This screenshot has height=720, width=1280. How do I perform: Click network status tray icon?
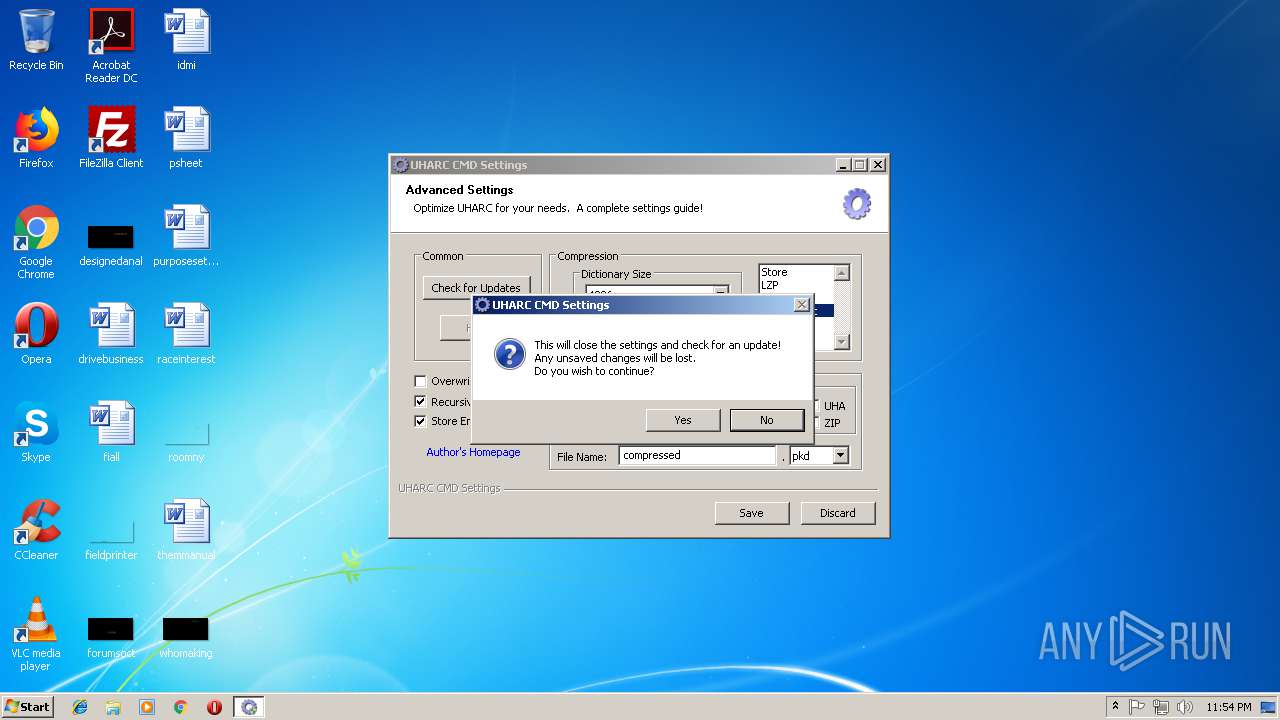tap(1161, 707)
